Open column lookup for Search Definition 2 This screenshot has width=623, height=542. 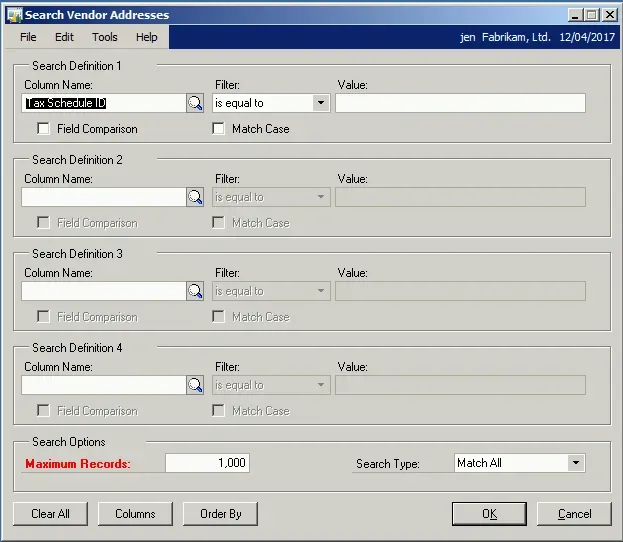[x=195, y=197]
